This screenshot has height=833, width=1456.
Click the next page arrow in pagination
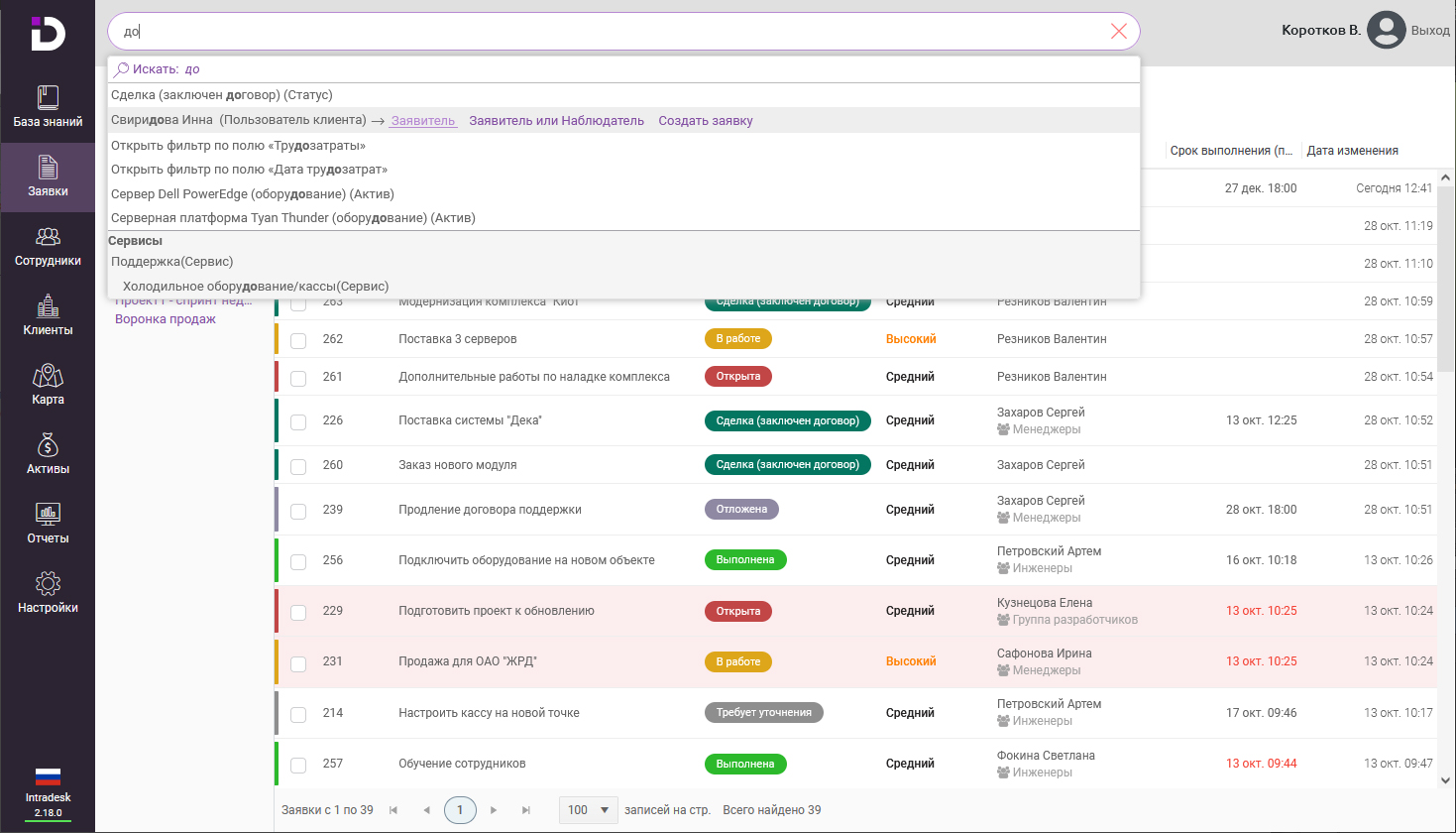(494, 809)
